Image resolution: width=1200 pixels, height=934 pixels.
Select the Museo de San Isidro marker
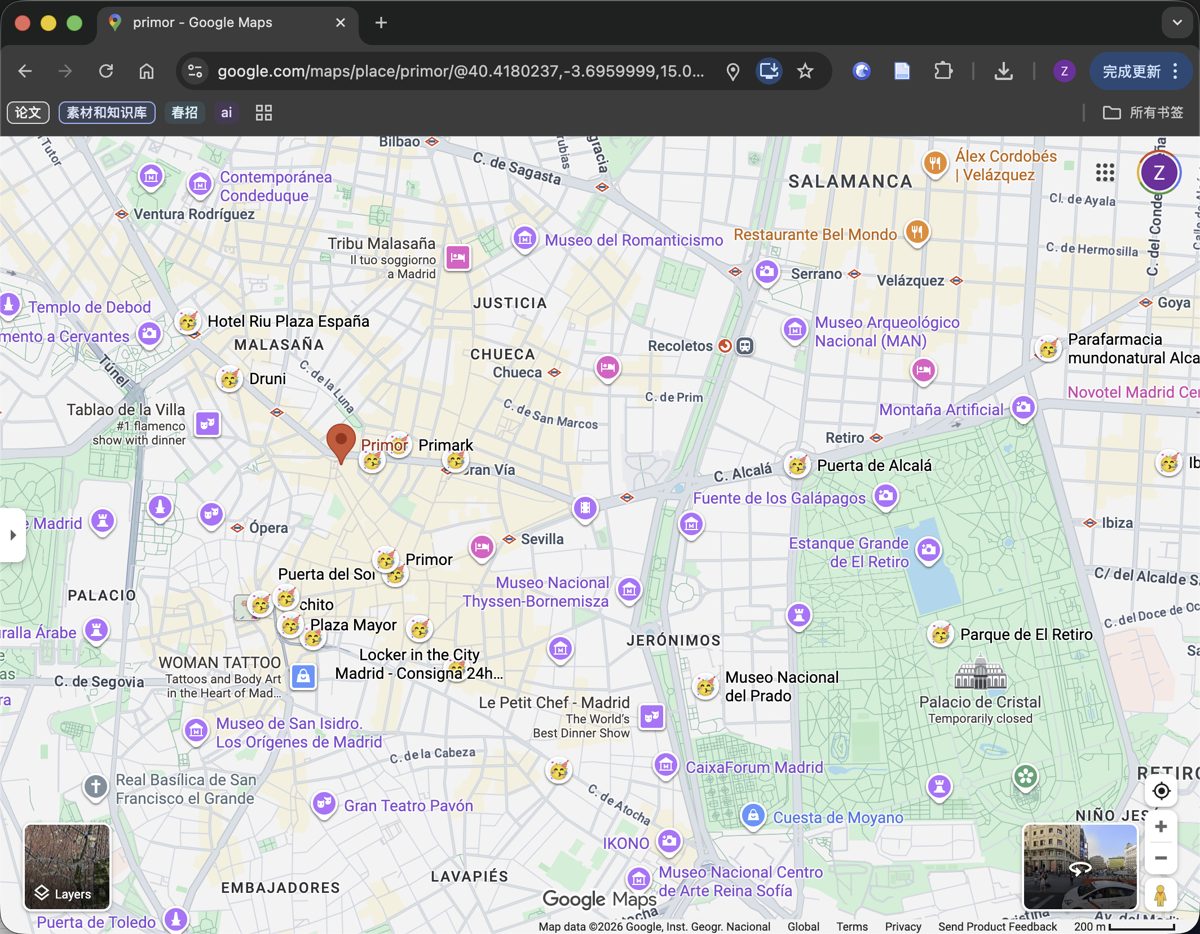click(x=197, y=732)
